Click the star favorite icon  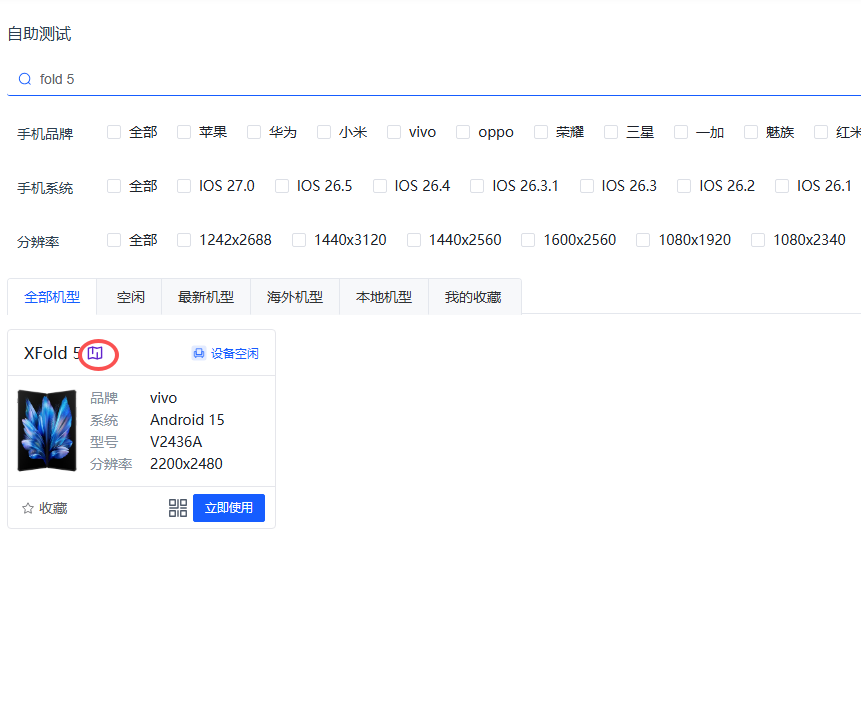click(x=27, y=508)
